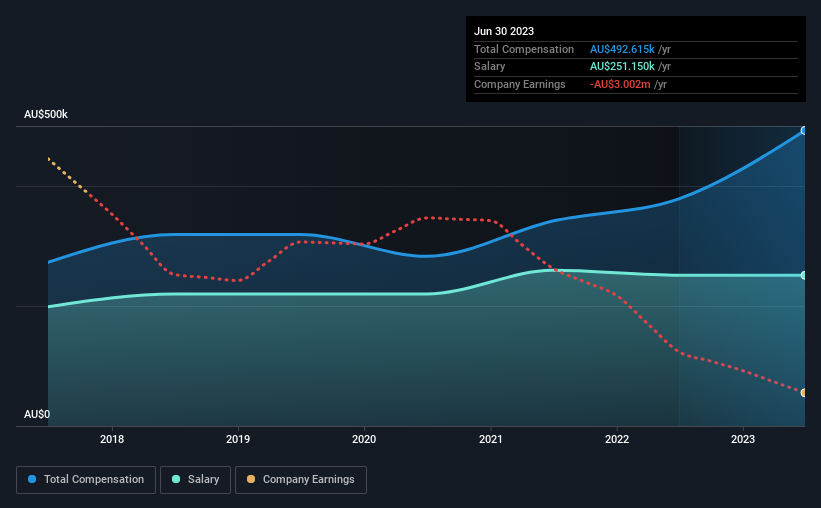
Task: Click the 2022 x-axis label
Action: click(617, 439)
